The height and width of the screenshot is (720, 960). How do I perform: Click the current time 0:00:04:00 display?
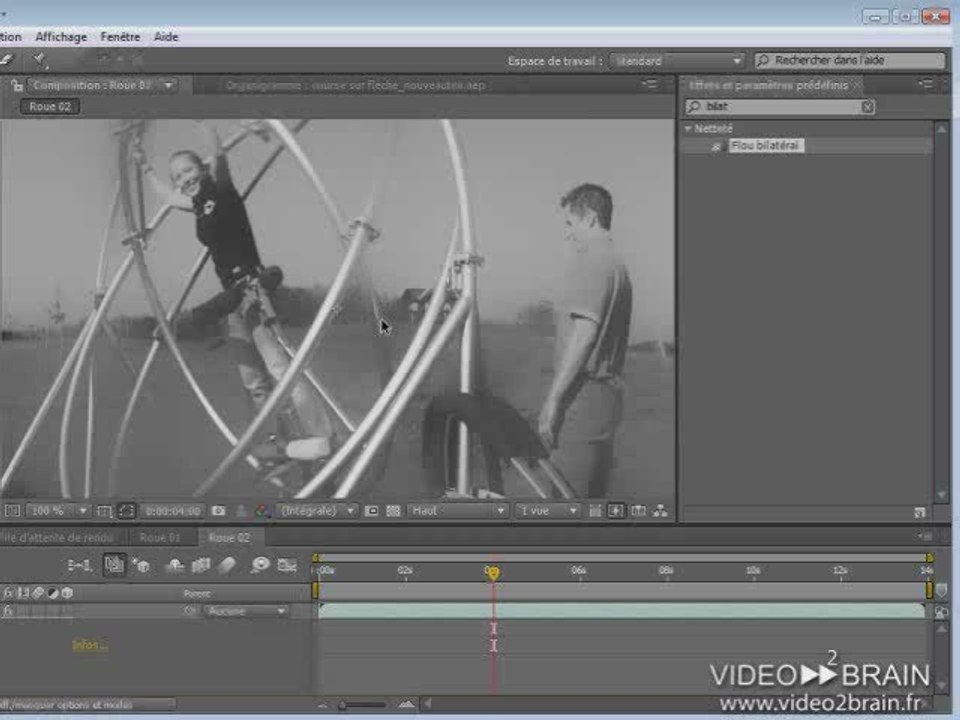[x=173, y=511]
